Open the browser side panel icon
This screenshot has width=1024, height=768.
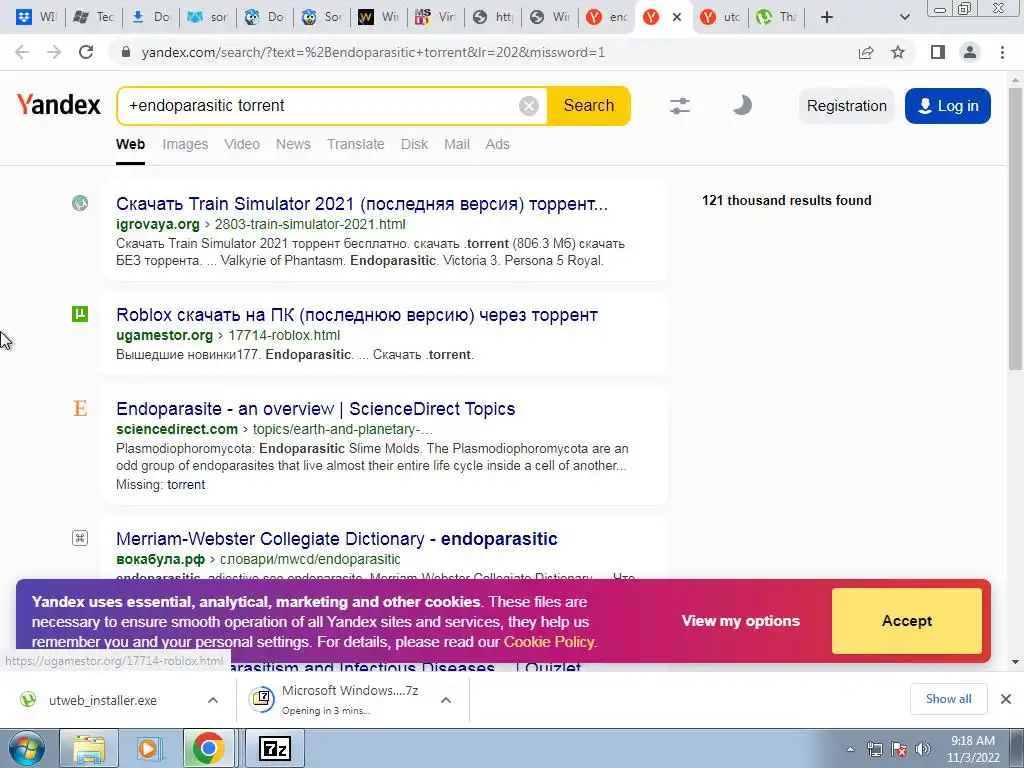click(938, 52)
